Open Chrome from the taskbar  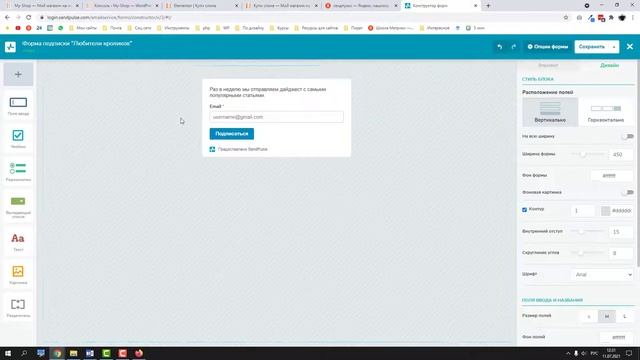(x=57, y=353)
